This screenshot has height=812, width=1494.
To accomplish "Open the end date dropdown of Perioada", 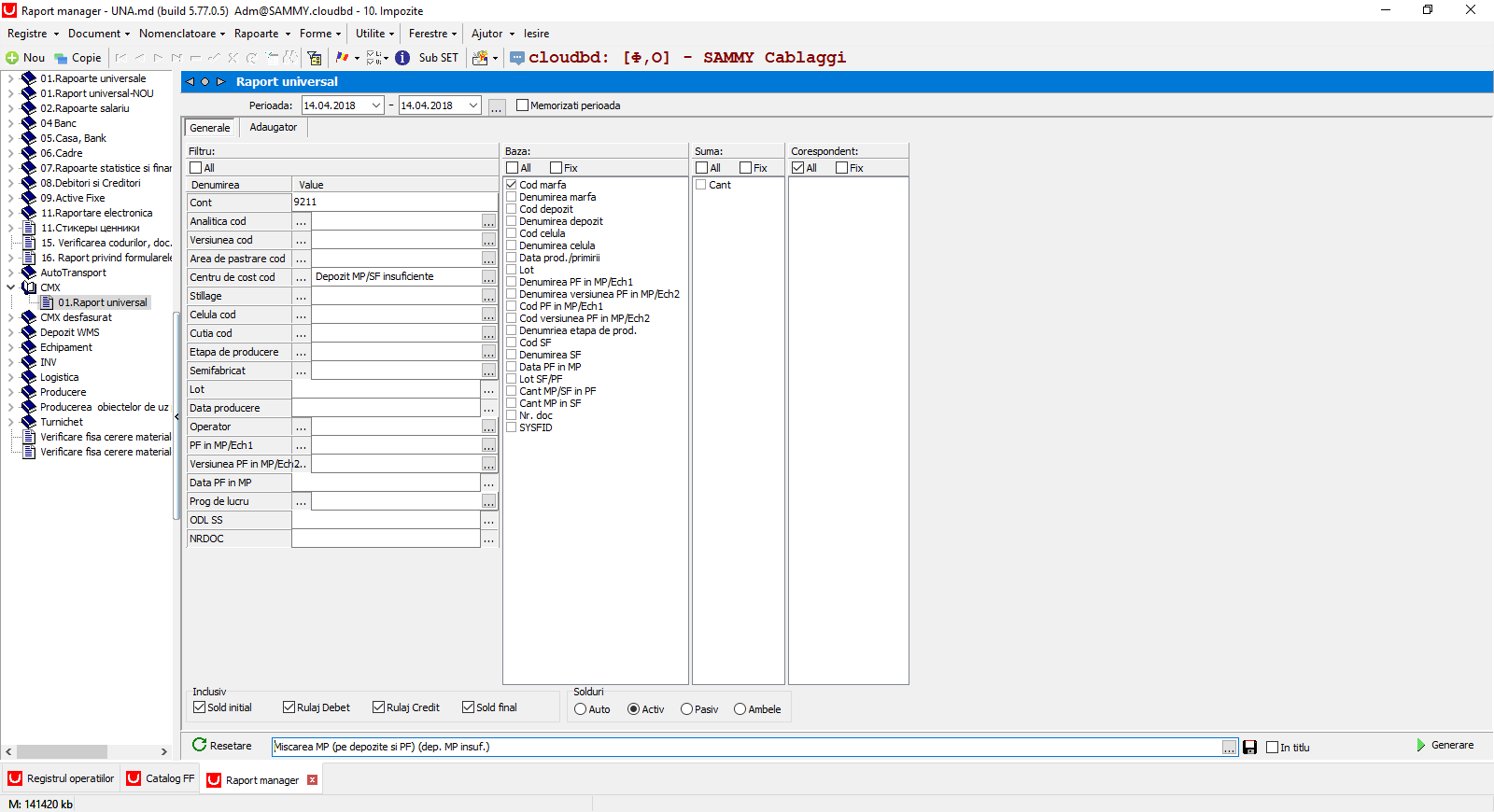I will click(x=473, y=105).
